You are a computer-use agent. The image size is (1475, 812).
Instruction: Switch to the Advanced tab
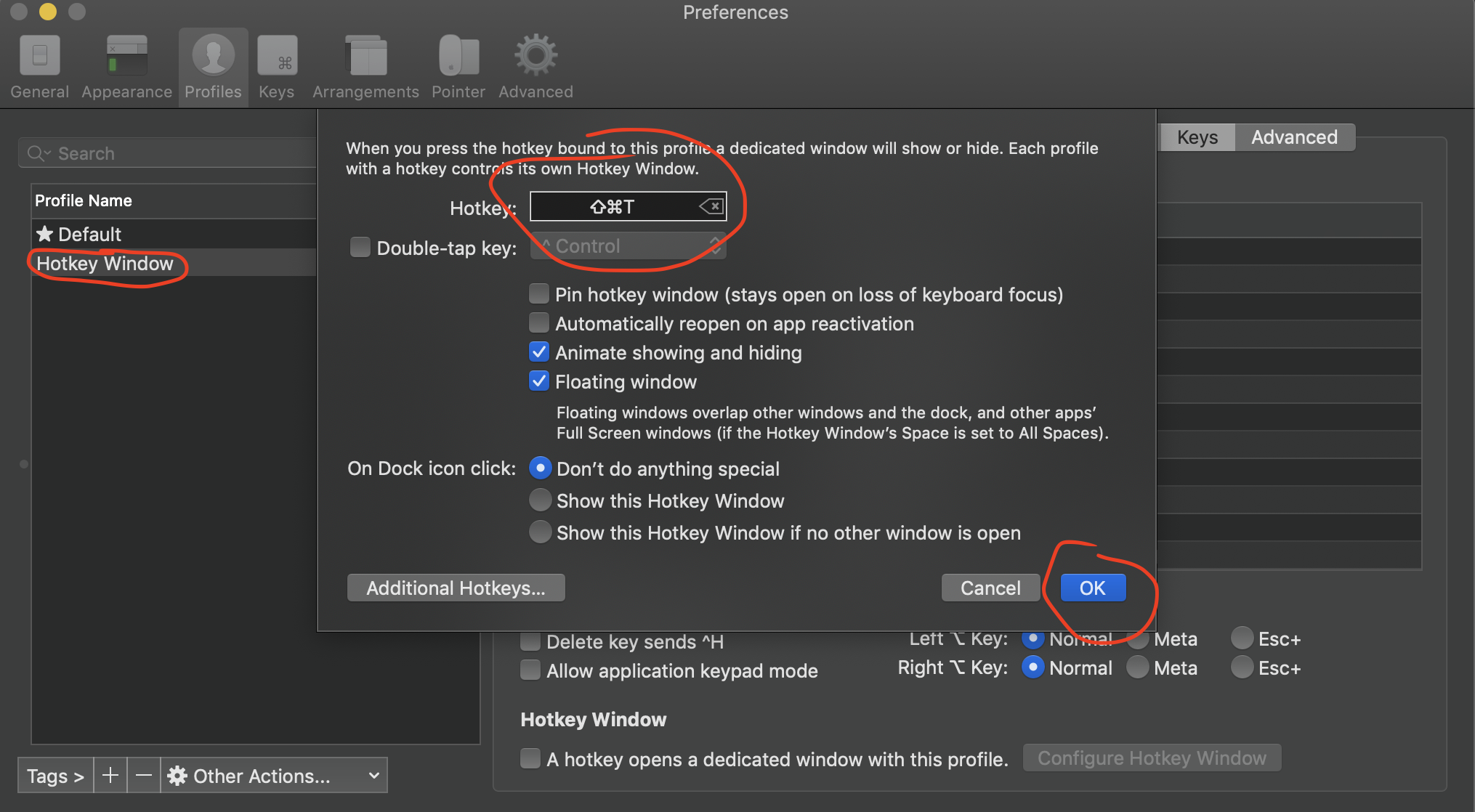1293,137
